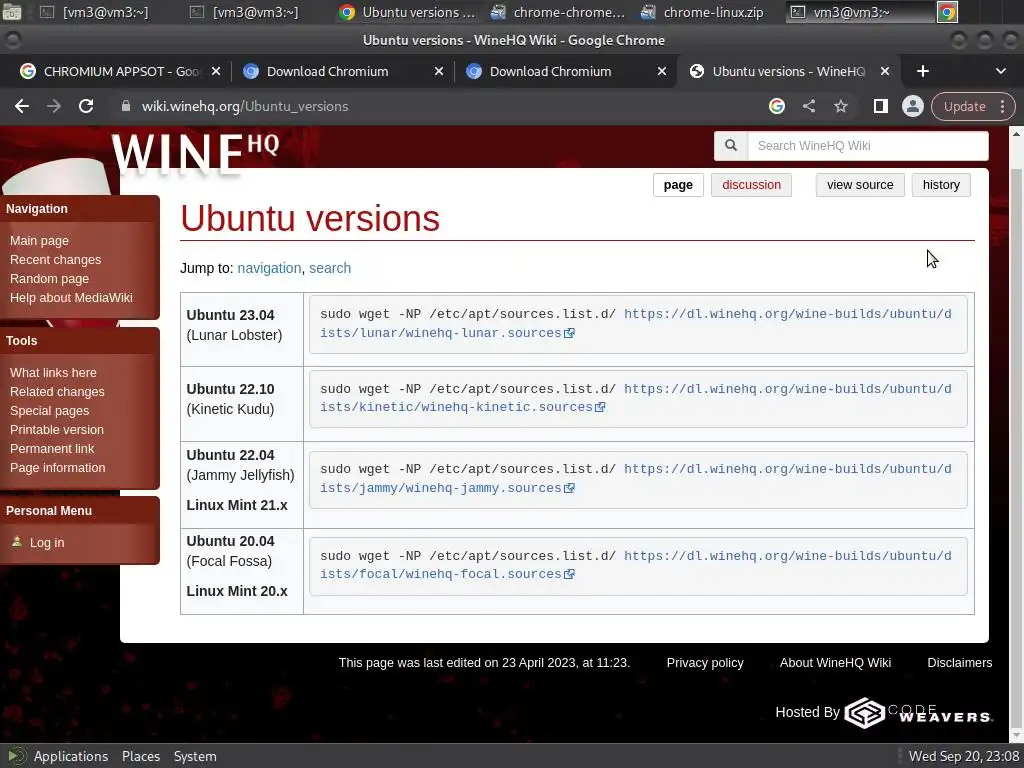Switch to chrome-linux.zip taskbar window
Screen dimensions: 1024x768
(702, 12)
